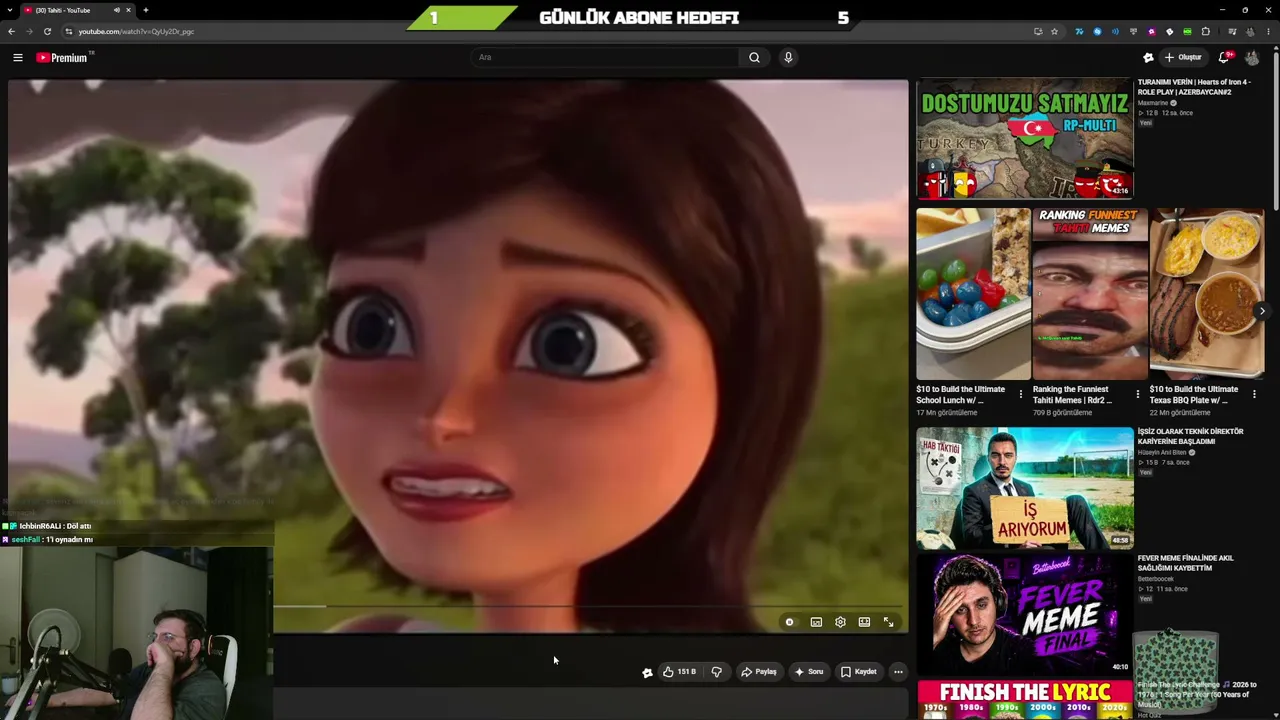This screenshot has height=720, width=1280.
Task: Click the Ranking the Funniest Tahiti Memes title
Action: point(1072,395)
